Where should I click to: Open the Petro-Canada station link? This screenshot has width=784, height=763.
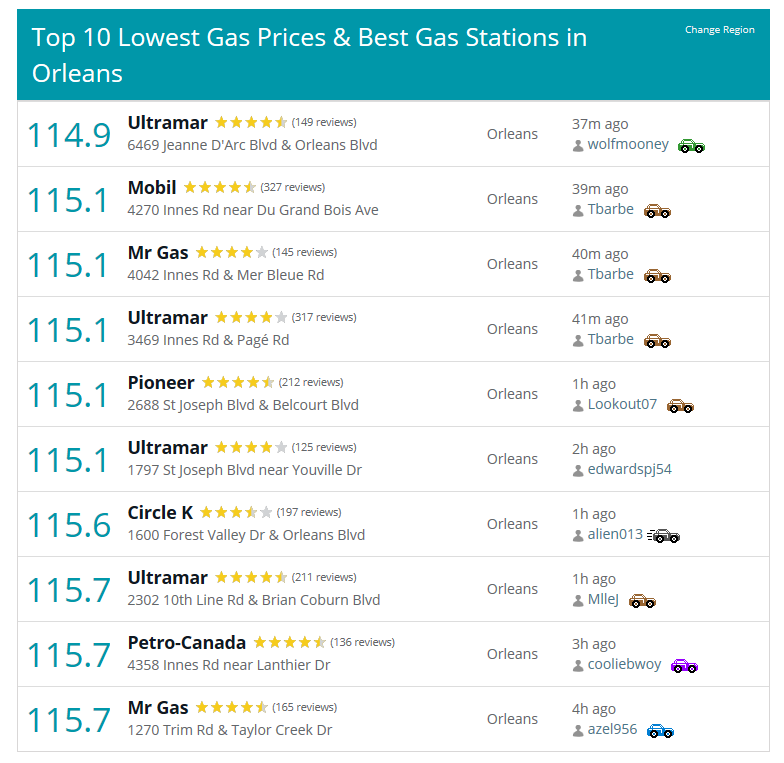(x=186, y=643)
